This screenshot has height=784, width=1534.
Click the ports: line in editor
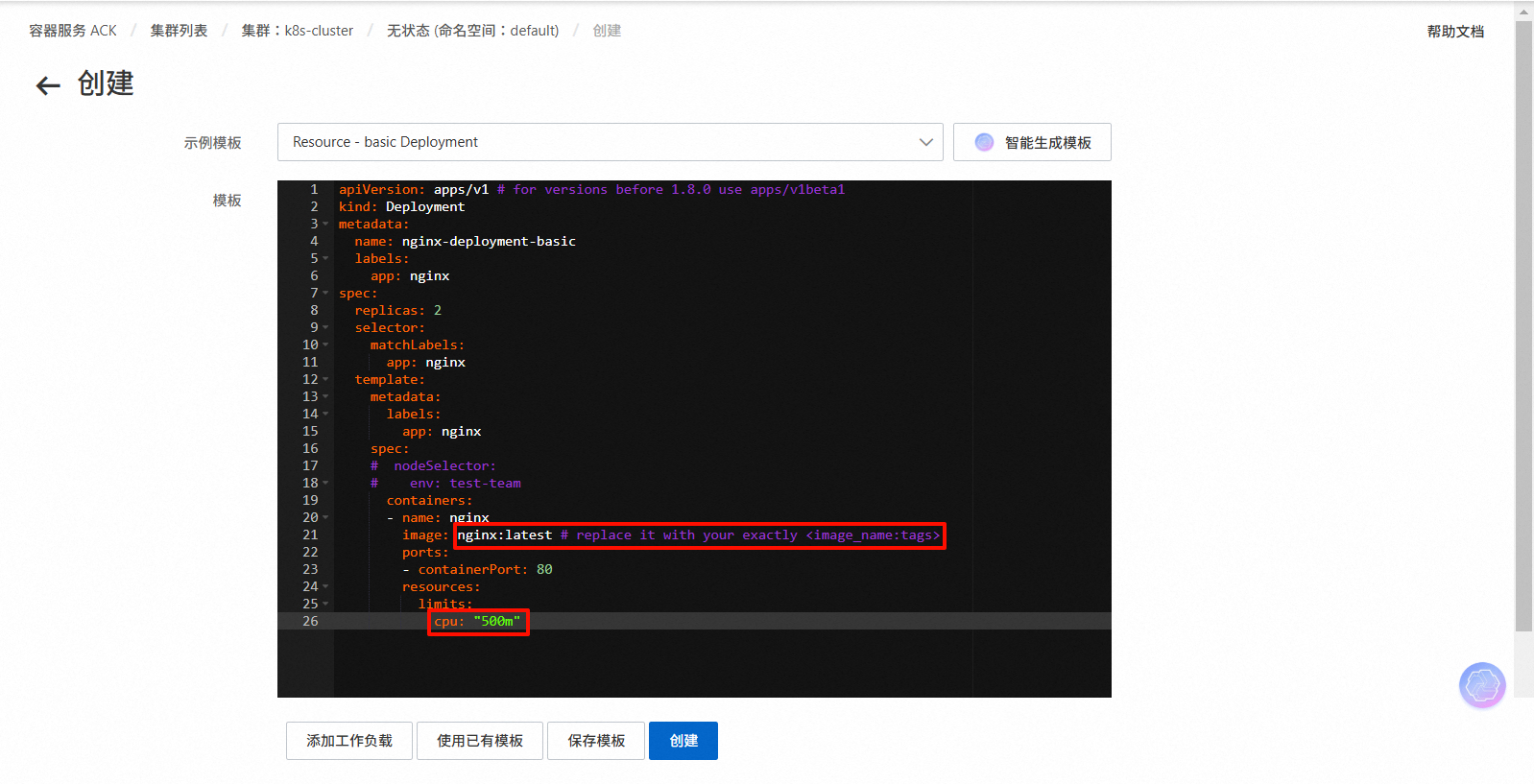(x=425, y=553)
